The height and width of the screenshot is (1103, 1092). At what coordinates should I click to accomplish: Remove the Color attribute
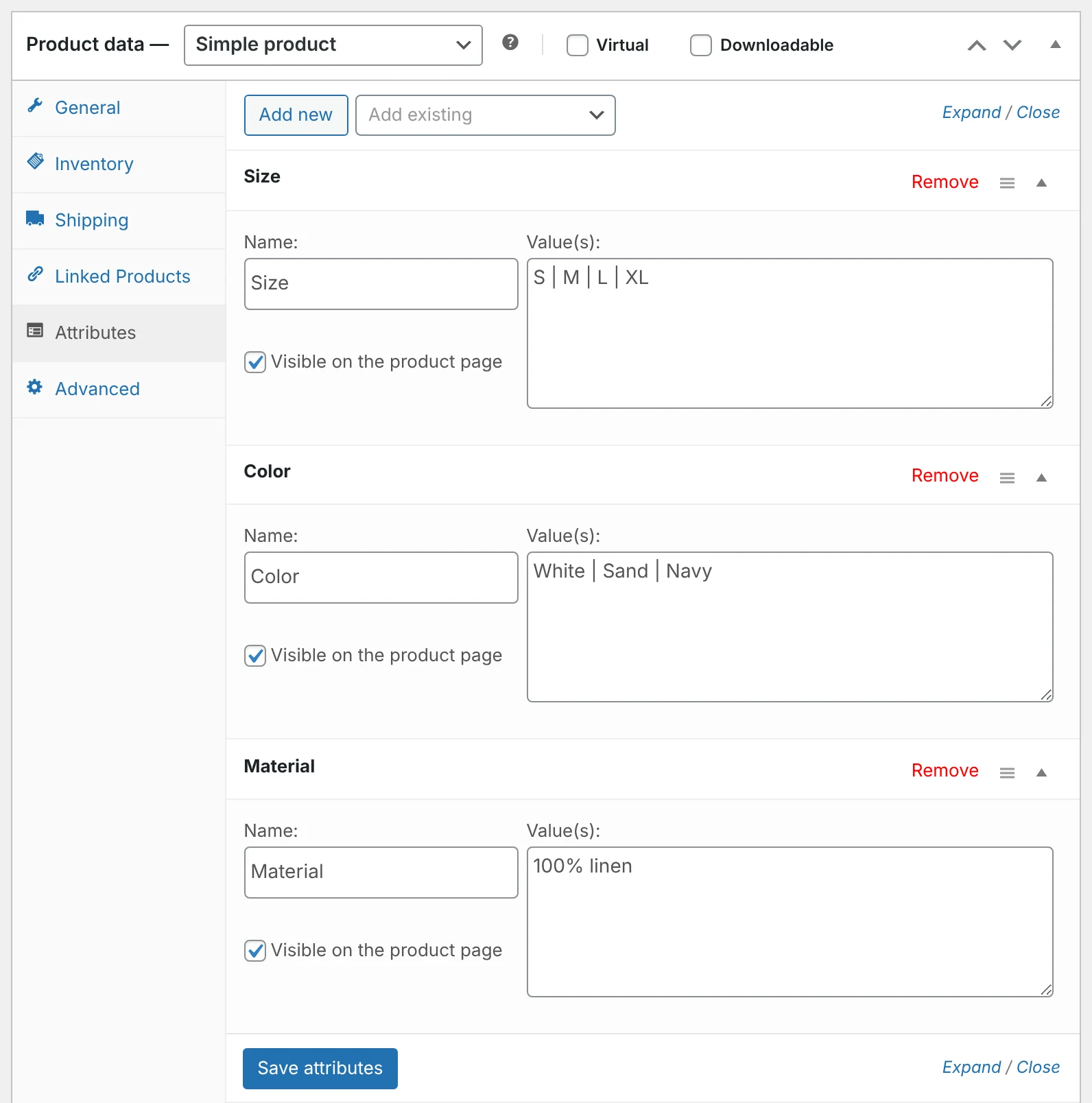pos(945,475)
